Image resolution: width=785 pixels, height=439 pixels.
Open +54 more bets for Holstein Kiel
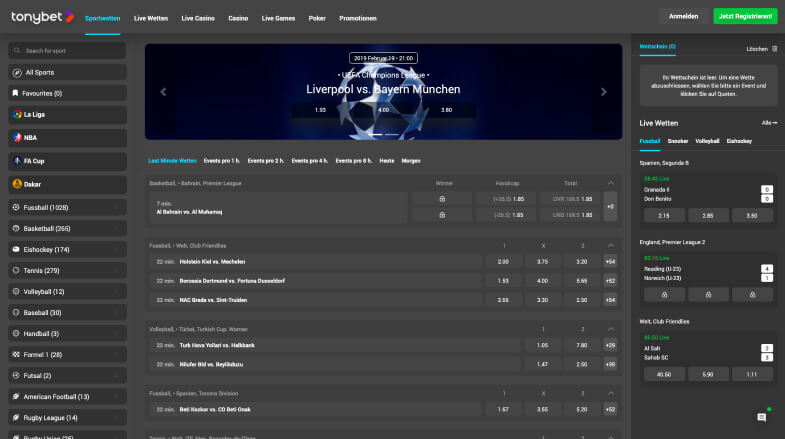coord(610,262)
